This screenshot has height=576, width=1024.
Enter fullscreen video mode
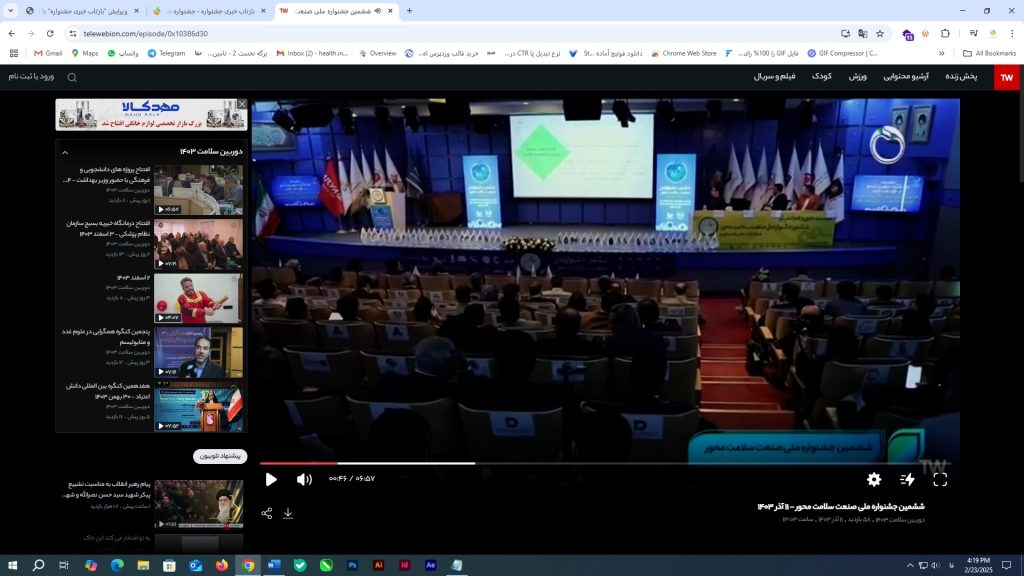click(x=940, y=480)
